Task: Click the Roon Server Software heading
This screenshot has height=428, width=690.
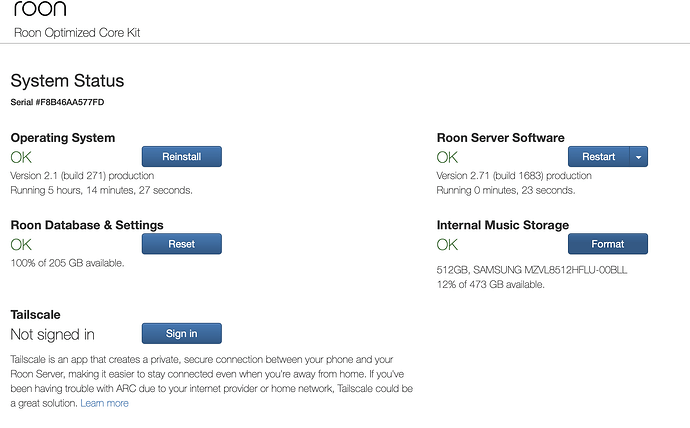Action: pos(500,138)
